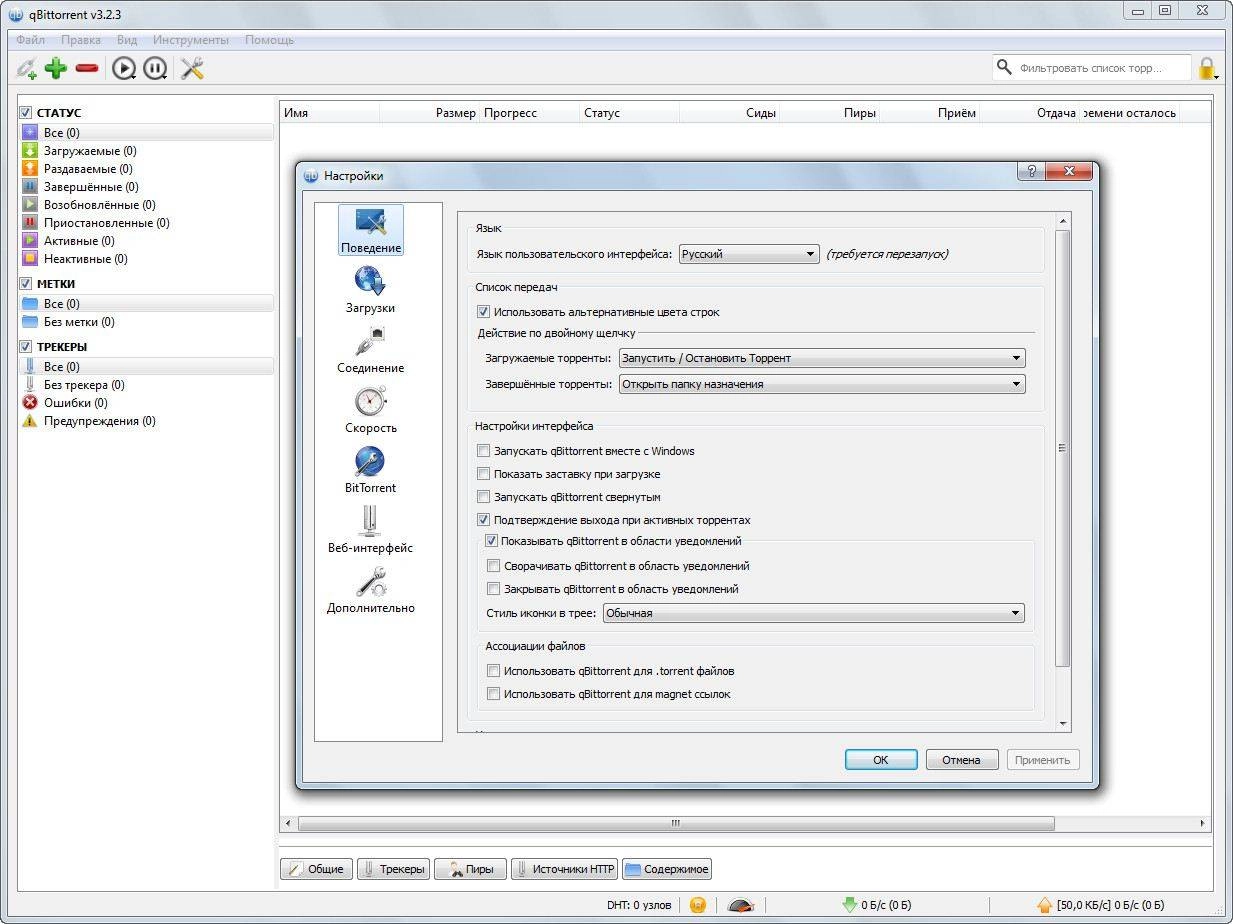Click the alternative speed limits status icon
Screen dimensions: 1233x924
pos(741,905)
